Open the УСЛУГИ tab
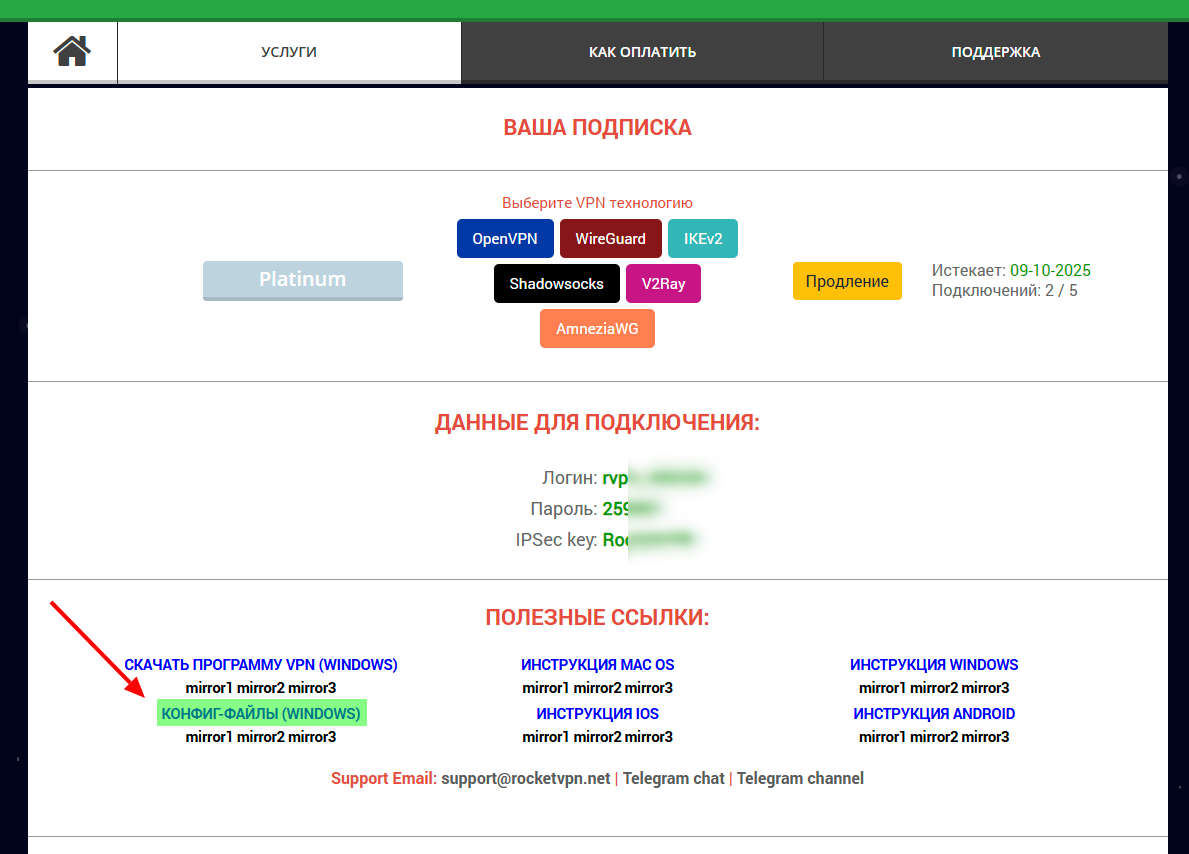 (x=289, y=52)
